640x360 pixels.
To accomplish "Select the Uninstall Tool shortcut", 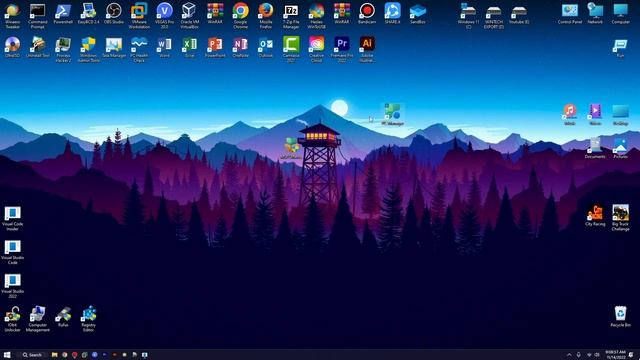I will pyautogui.click(x=38, y=47).
